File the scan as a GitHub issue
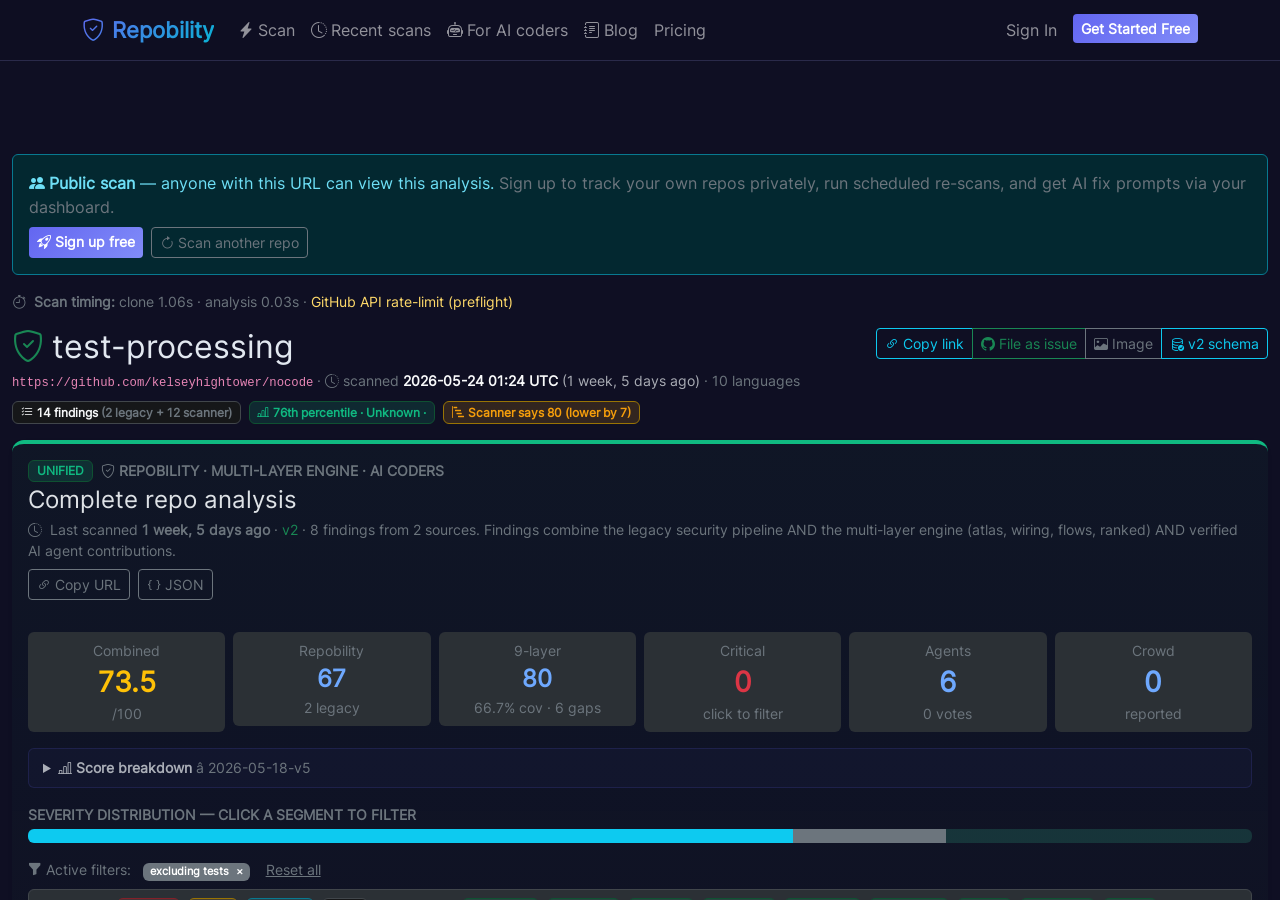This screenshot has width=1280, height=900. (x=1029, y=343)
